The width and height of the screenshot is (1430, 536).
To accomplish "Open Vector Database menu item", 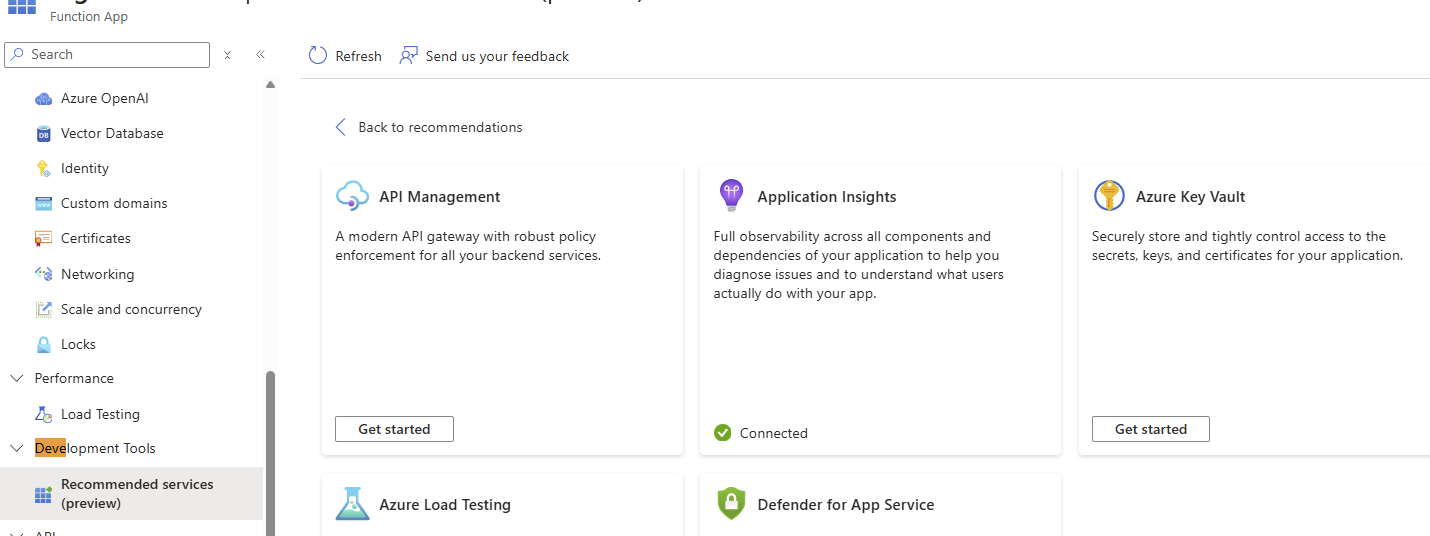I will pyautogui.click(x=112, y=133).
